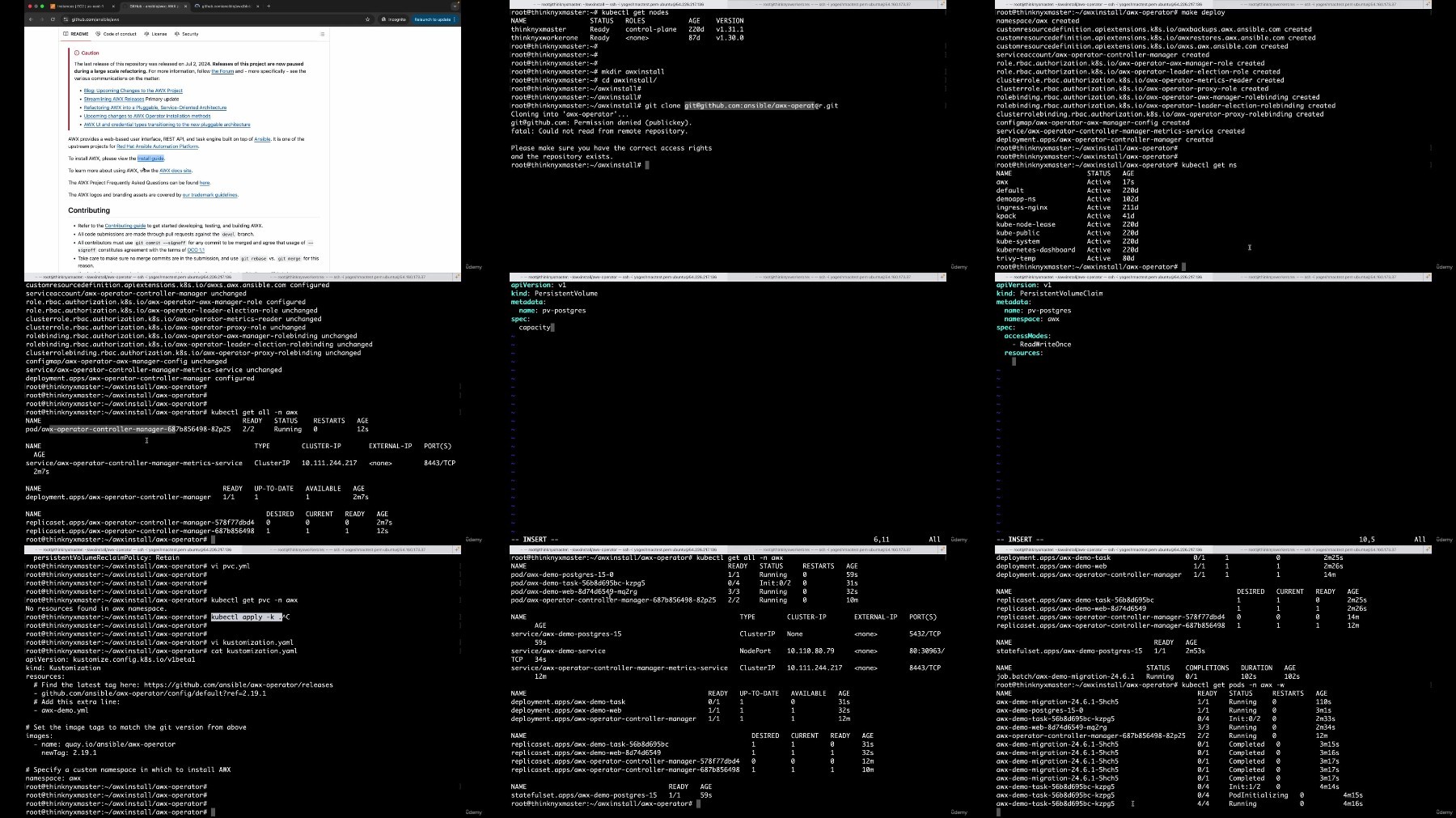
Task: Open 'Refactoring AWX into a Pluggable' link
Action: pos(155,108)
